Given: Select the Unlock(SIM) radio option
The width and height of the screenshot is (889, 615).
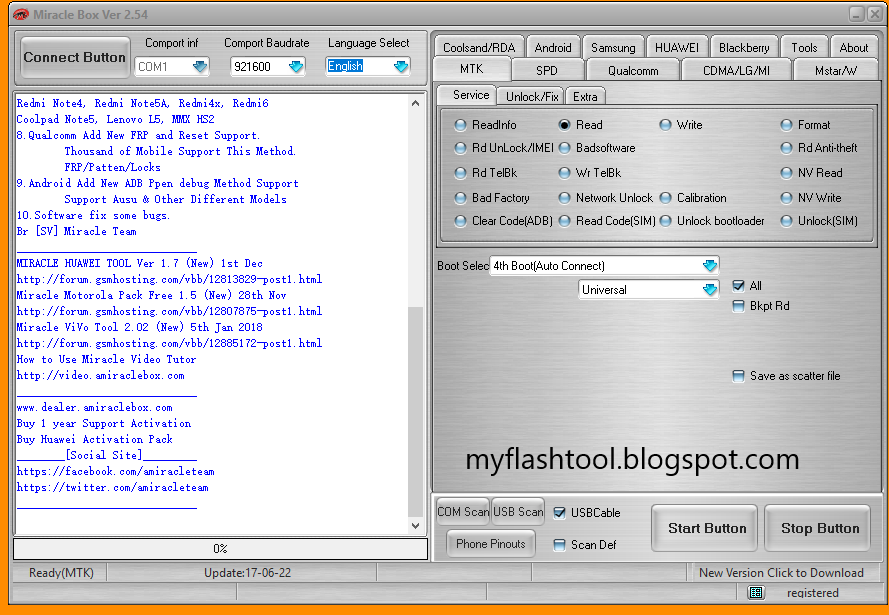Looking at the screenshot, I should (819, 221).
